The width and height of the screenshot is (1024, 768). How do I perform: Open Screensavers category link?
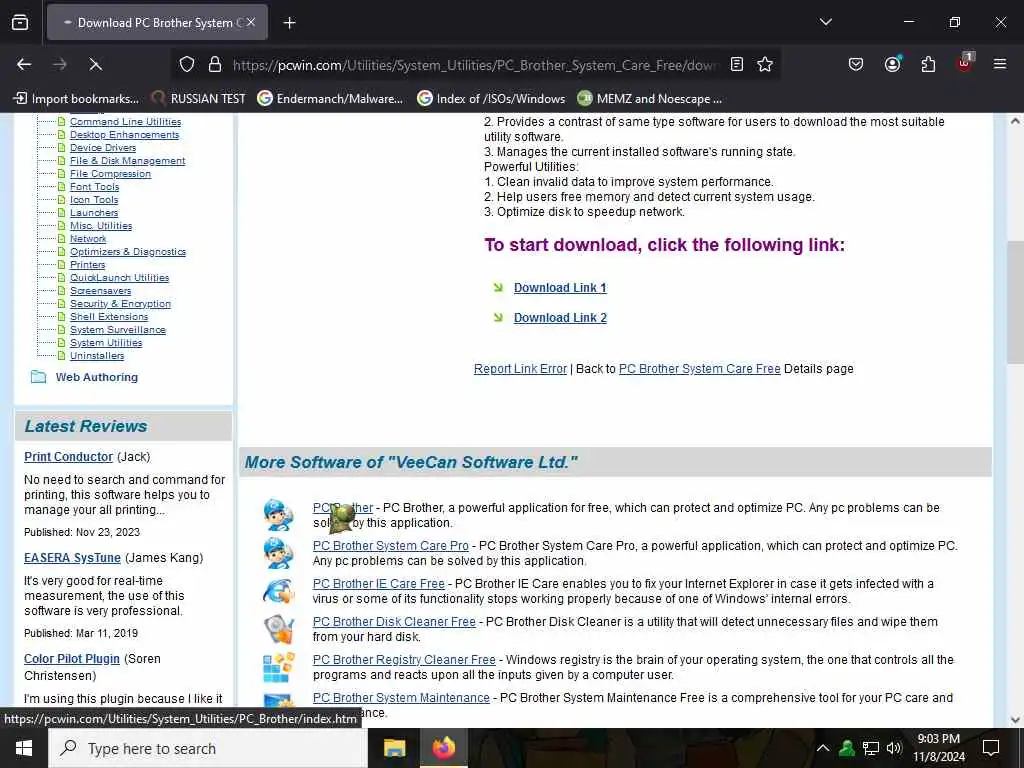[101, 291]
